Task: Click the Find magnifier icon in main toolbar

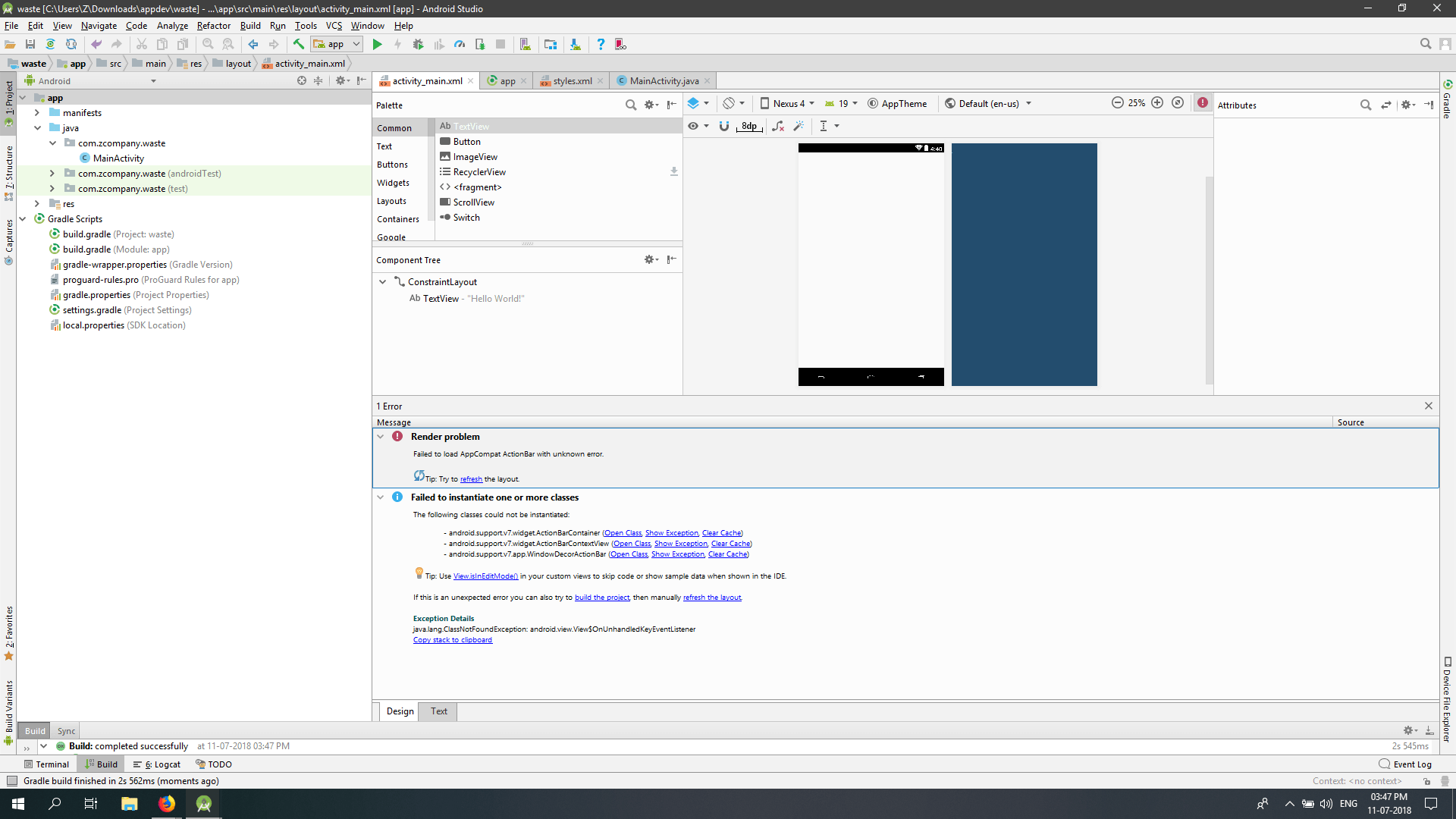Action: pyautogui.click(x=208, y=45)
